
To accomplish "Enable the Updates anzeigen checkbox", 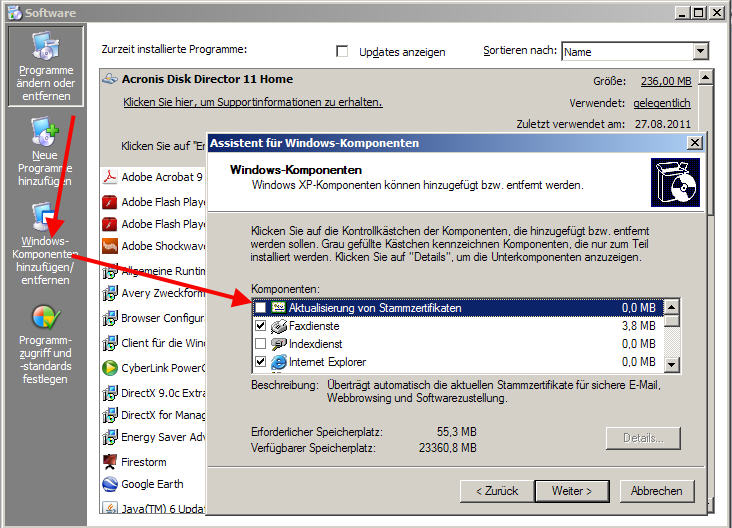I will [x=342, y=51].
